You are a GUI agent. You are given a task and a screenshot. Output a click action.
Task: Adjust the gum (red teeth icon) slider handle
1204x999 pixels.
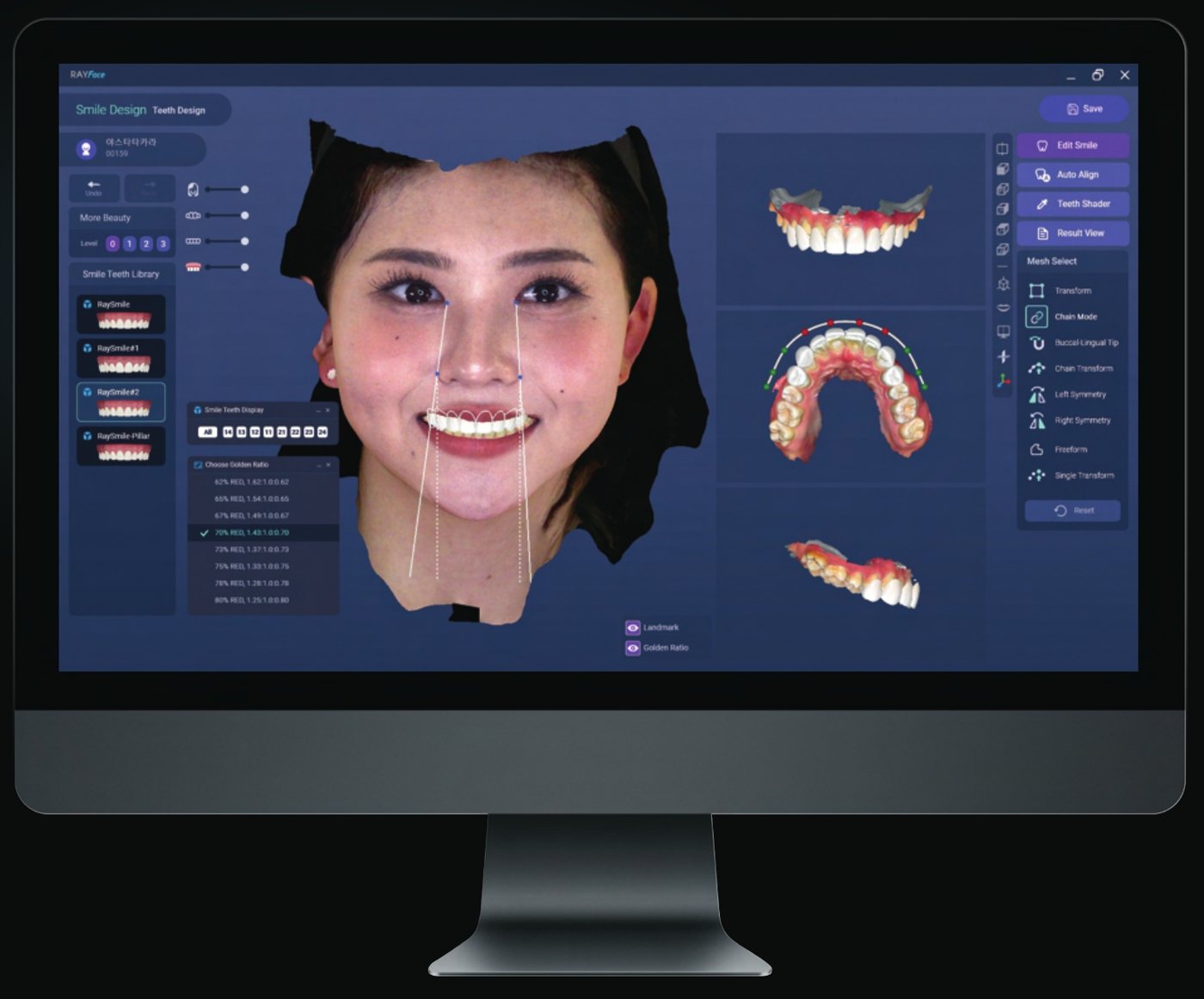[245, 267]
